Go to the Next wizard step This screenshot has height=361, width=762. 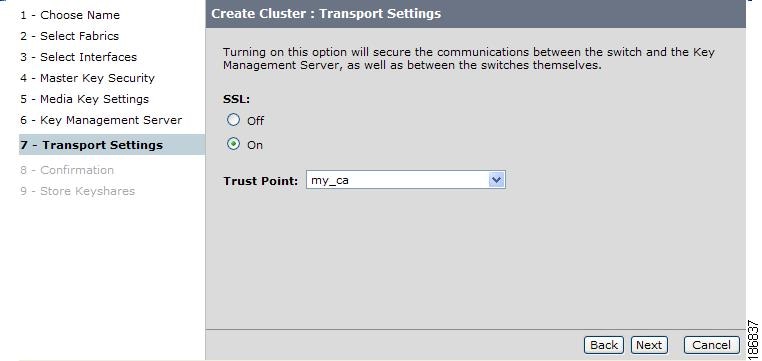(x=649, y=345)
